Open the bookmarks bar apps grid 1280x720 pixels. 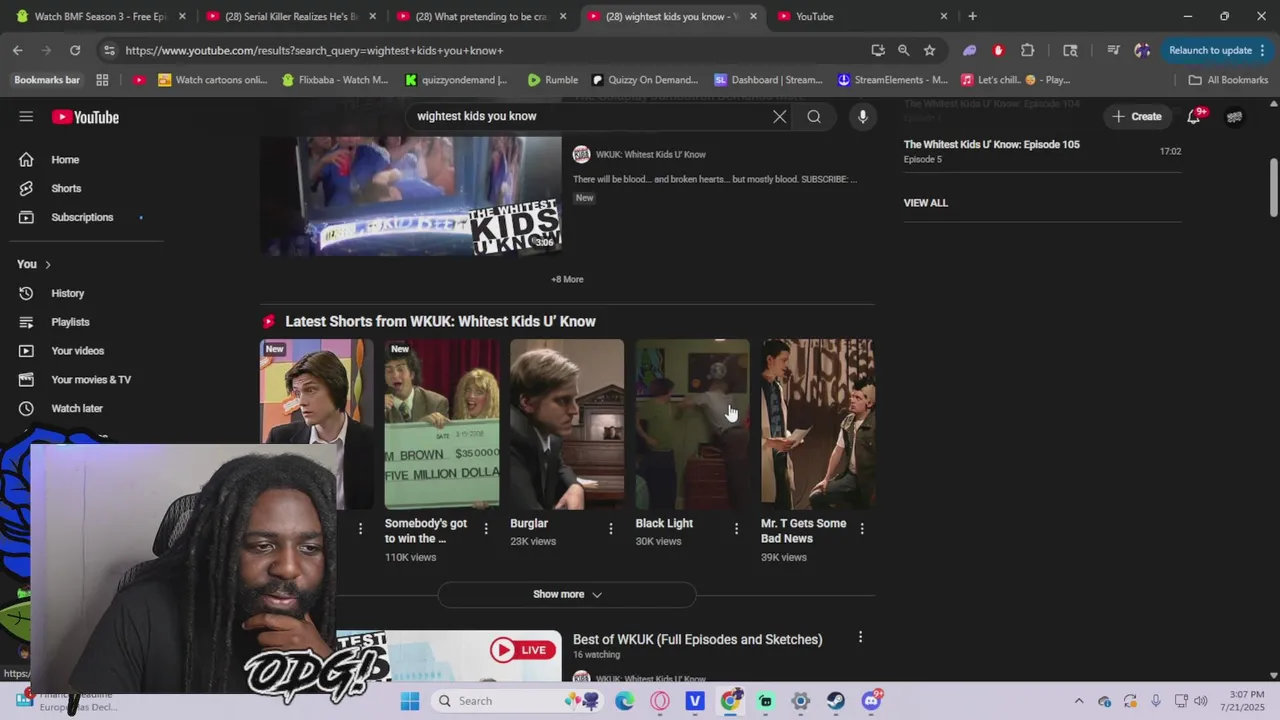102,80
